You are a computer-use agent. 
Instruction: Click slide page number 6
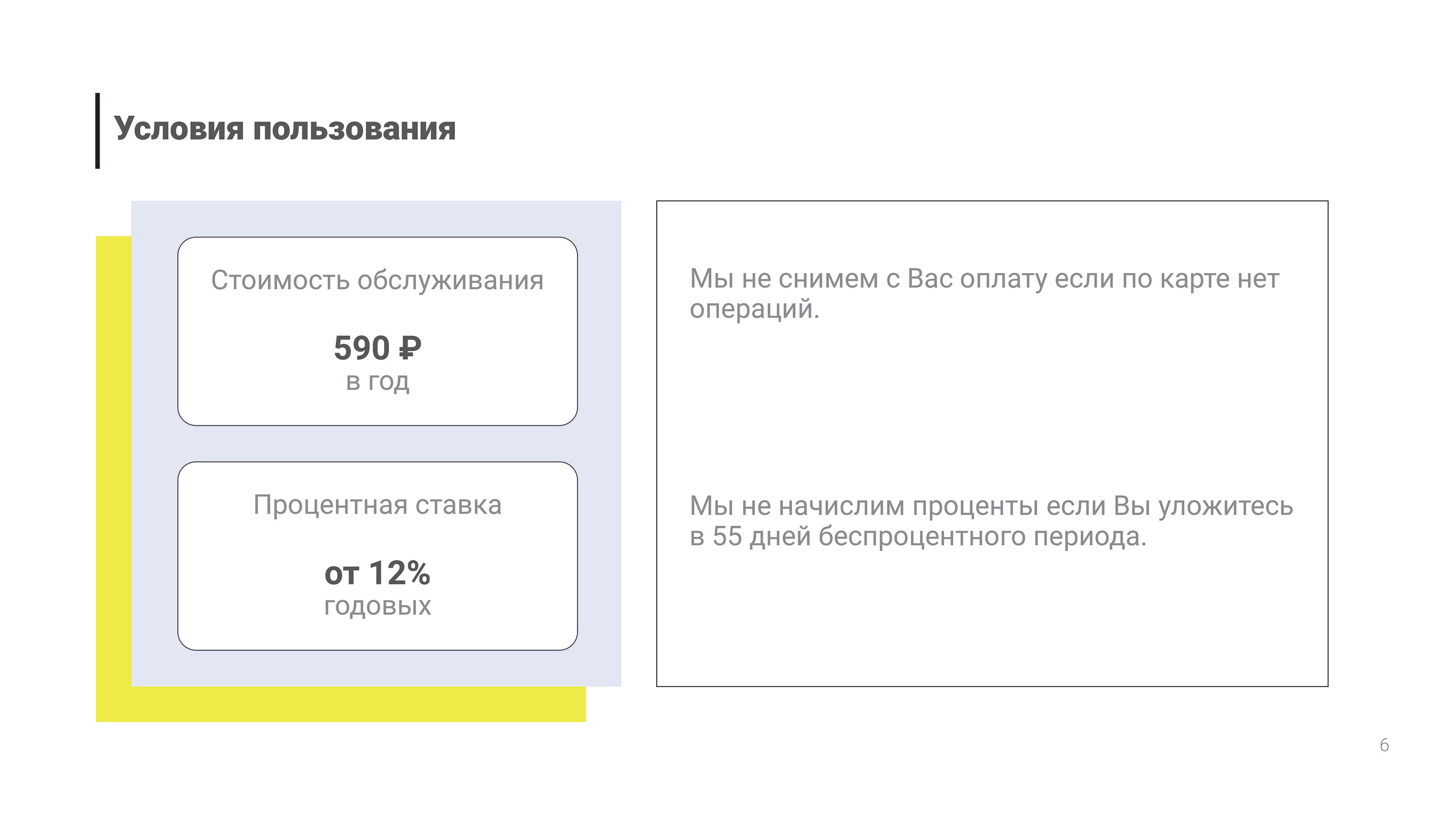(x=1384, y=745)
